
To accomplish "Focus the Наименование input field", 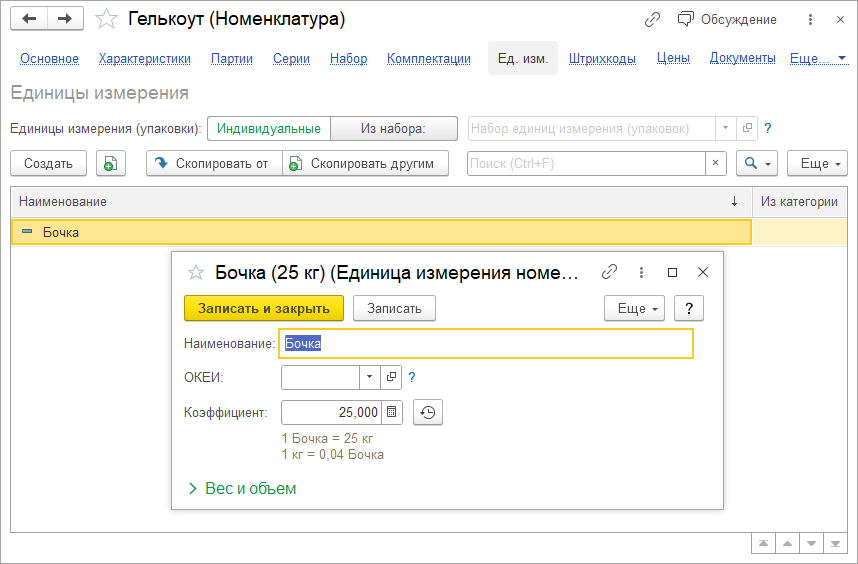I will pos(486,344).
